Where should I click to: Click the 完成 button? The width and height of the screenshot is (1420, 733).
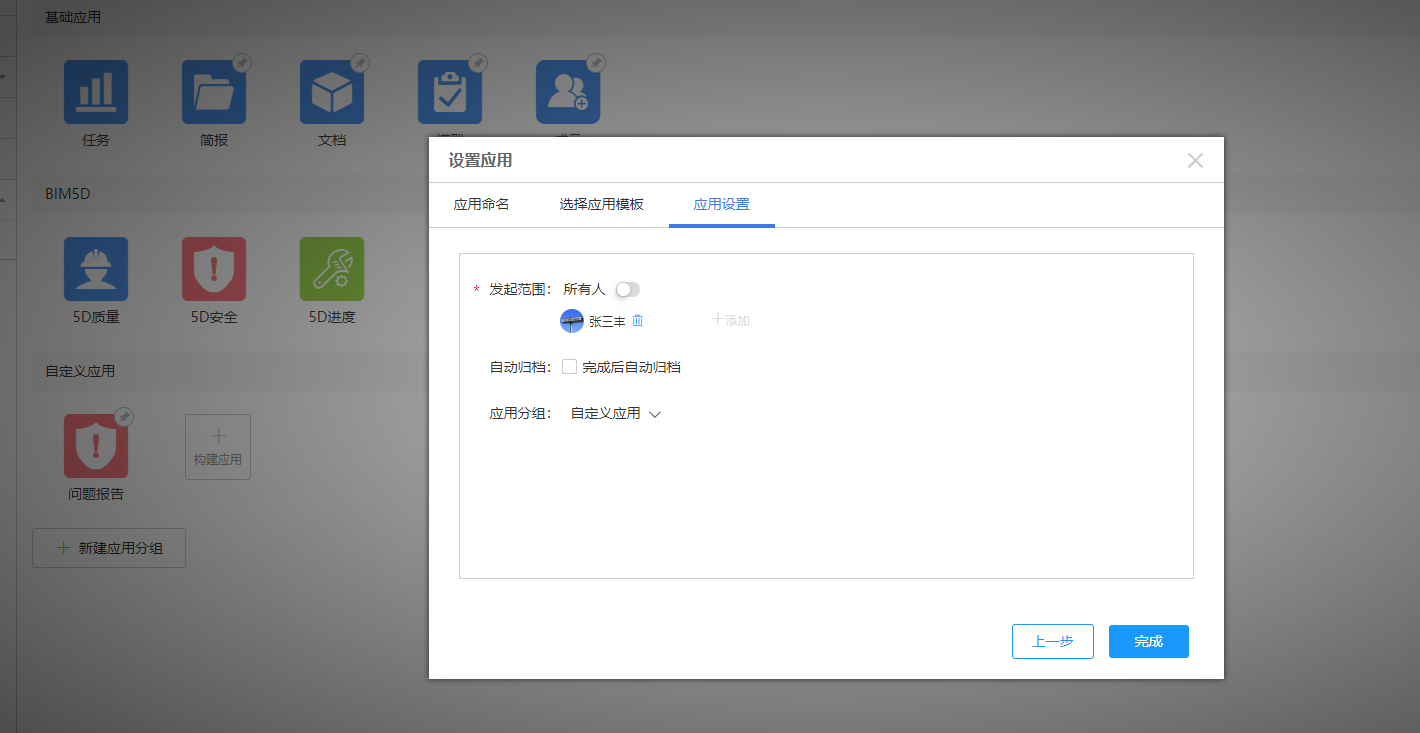pos(1148,641)
